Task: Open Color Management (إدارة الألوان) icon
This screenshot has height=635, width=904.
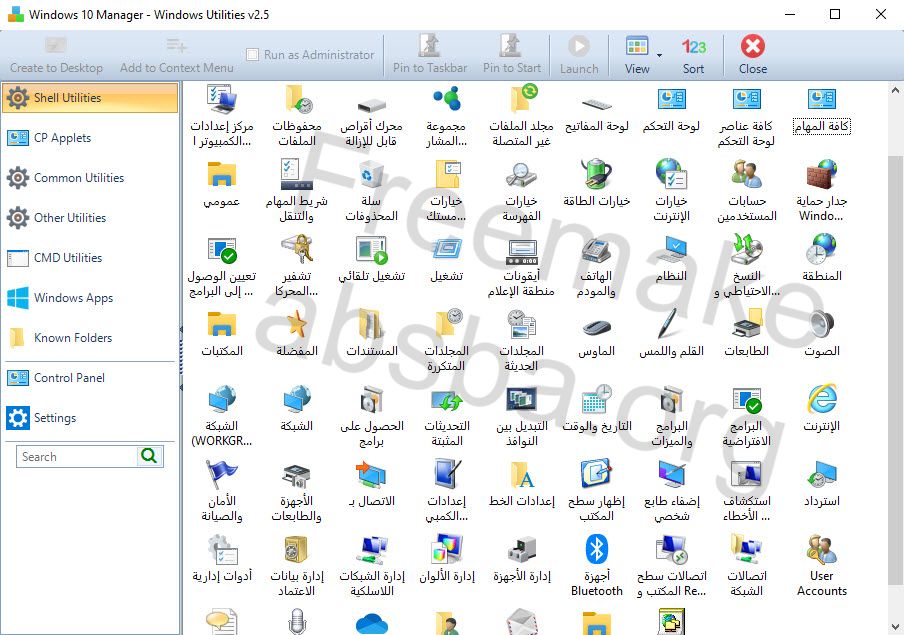Action: (447, 549)
